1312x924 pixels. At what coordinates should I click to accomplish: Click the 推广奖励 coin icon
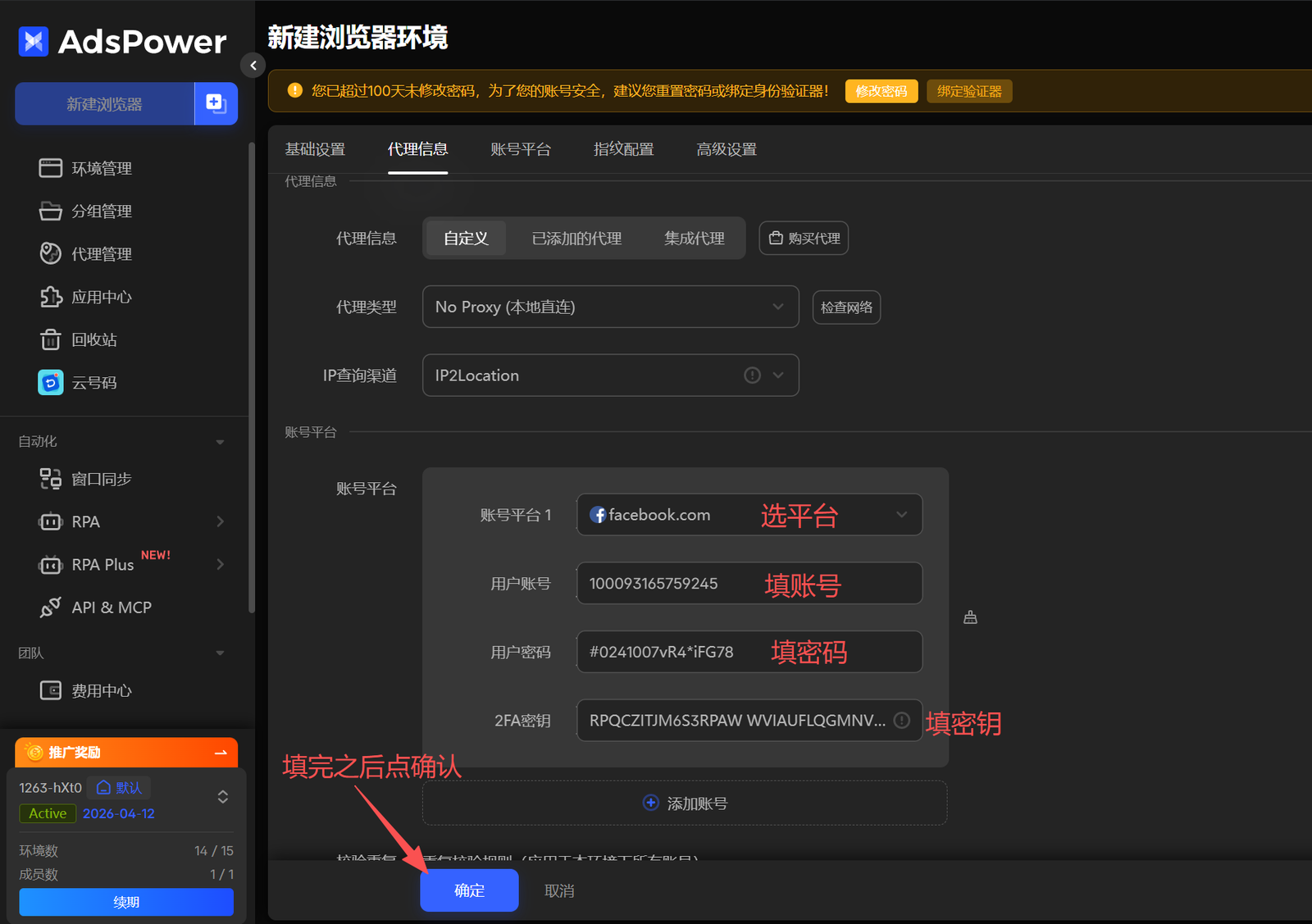coord(34,752)
